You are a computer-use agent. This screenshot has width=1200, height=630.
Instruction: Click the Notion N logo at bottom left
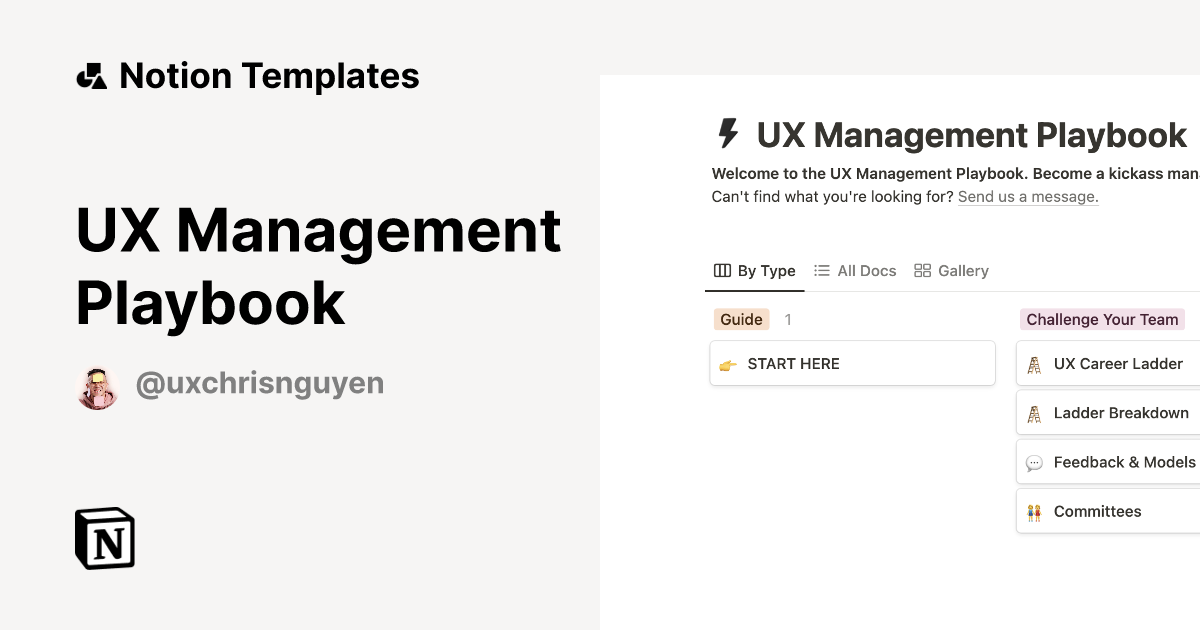pyautogui.click(x=104, y=538)
